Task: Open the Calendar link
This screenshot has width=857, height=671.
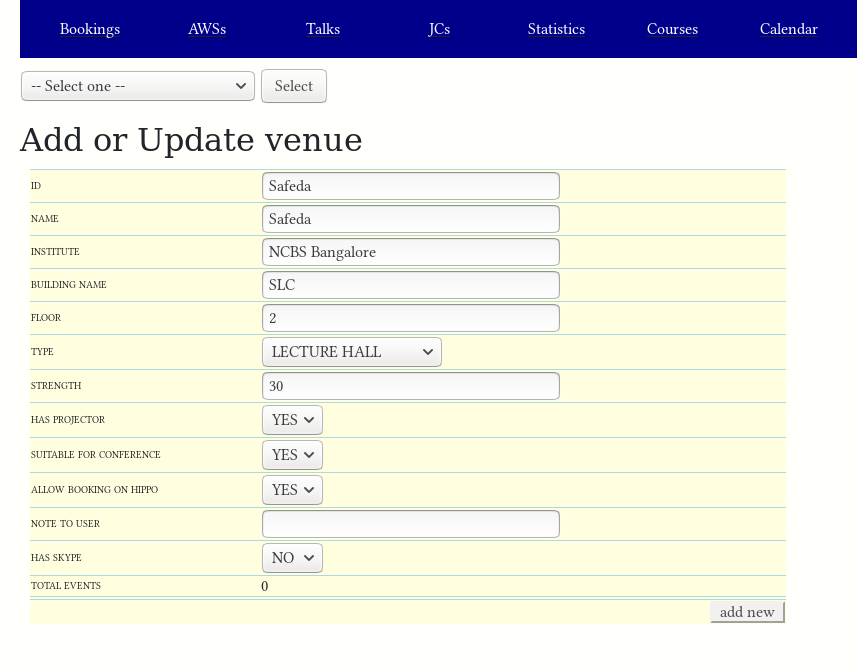Action: (789, 29)
